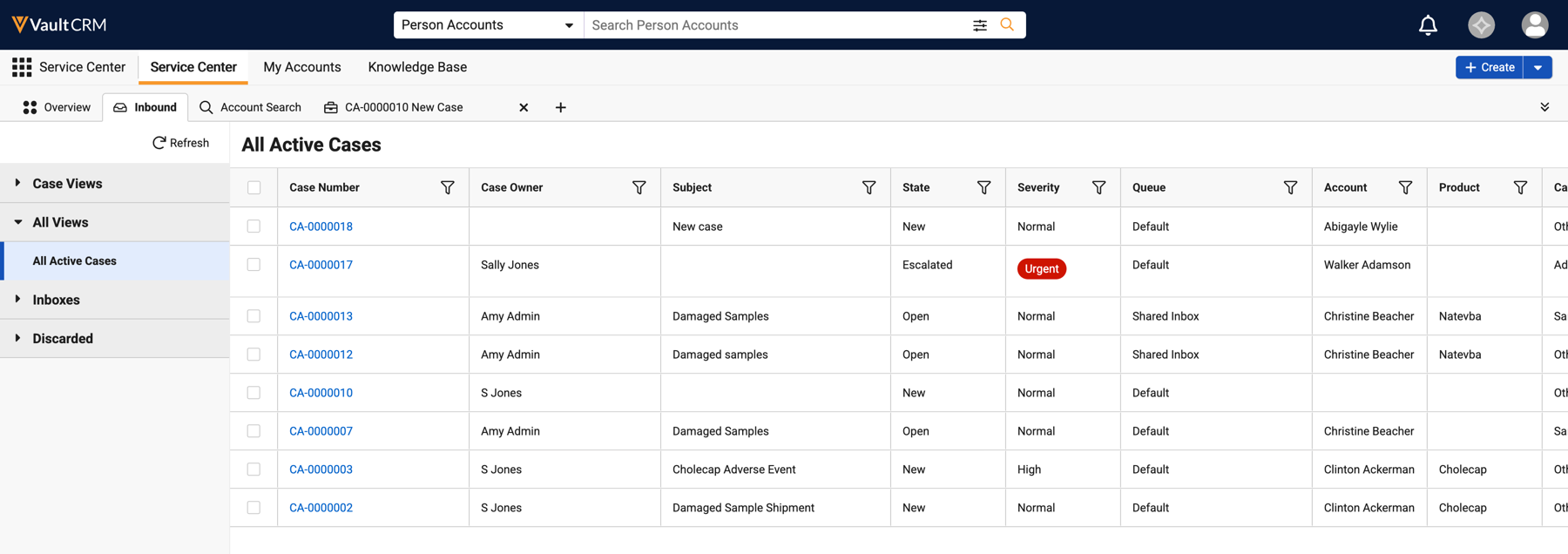Screen dimensions: 1568x554
Task: Expand the Discarded section
Action: [x=114, y=338]
